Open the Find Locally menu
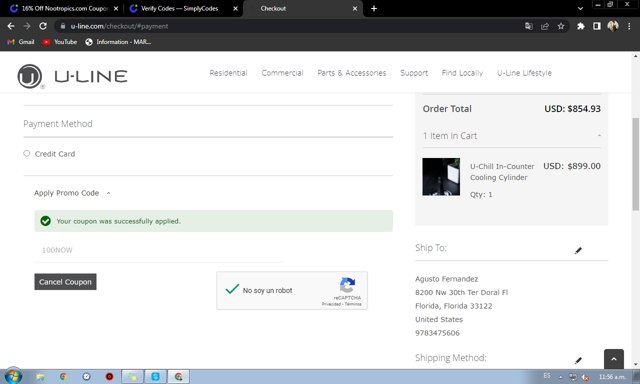The image size is (640, 384). tap(462, 73)
